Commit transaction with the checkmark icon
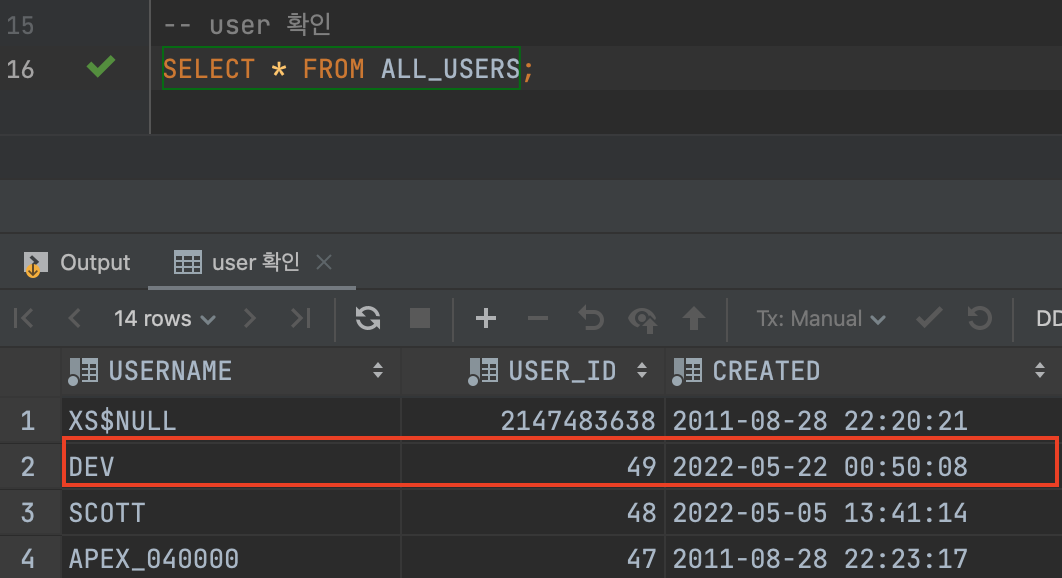Image resolution: width=1062 pixels, height=578 pixels. click(x=929, y=317)
